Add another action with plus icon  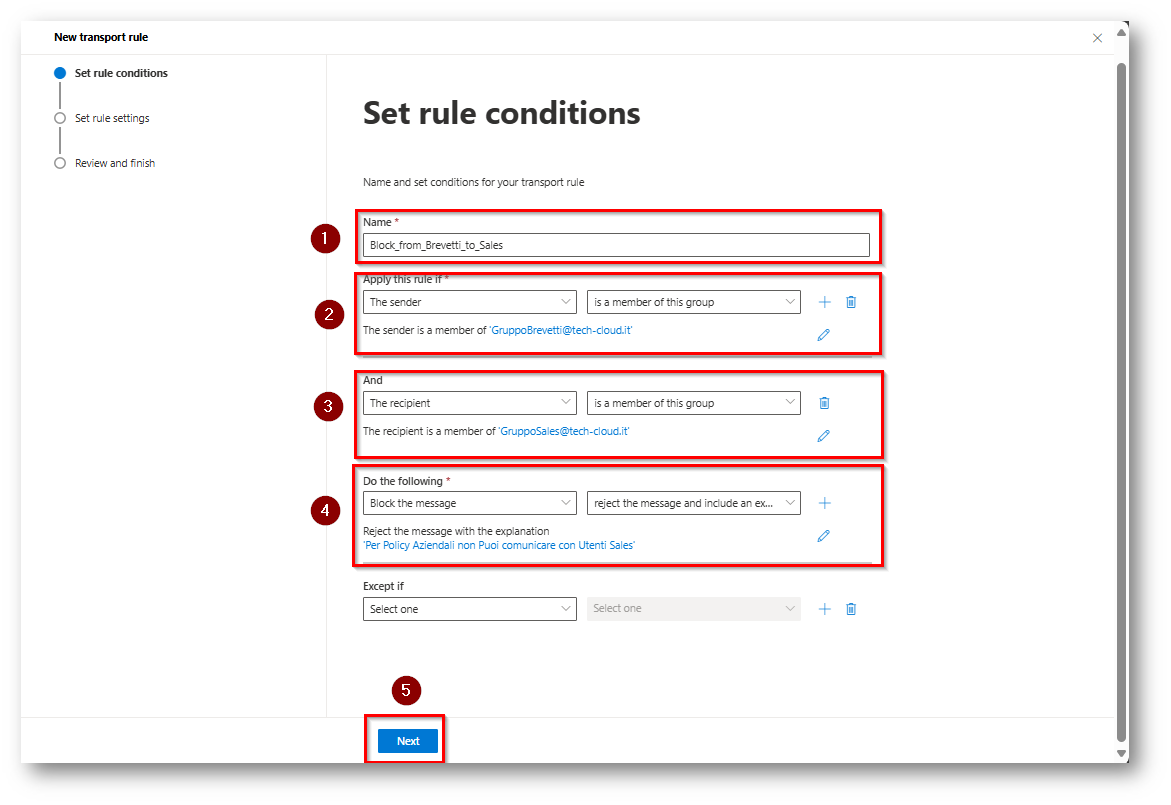(x=824, y=503)
